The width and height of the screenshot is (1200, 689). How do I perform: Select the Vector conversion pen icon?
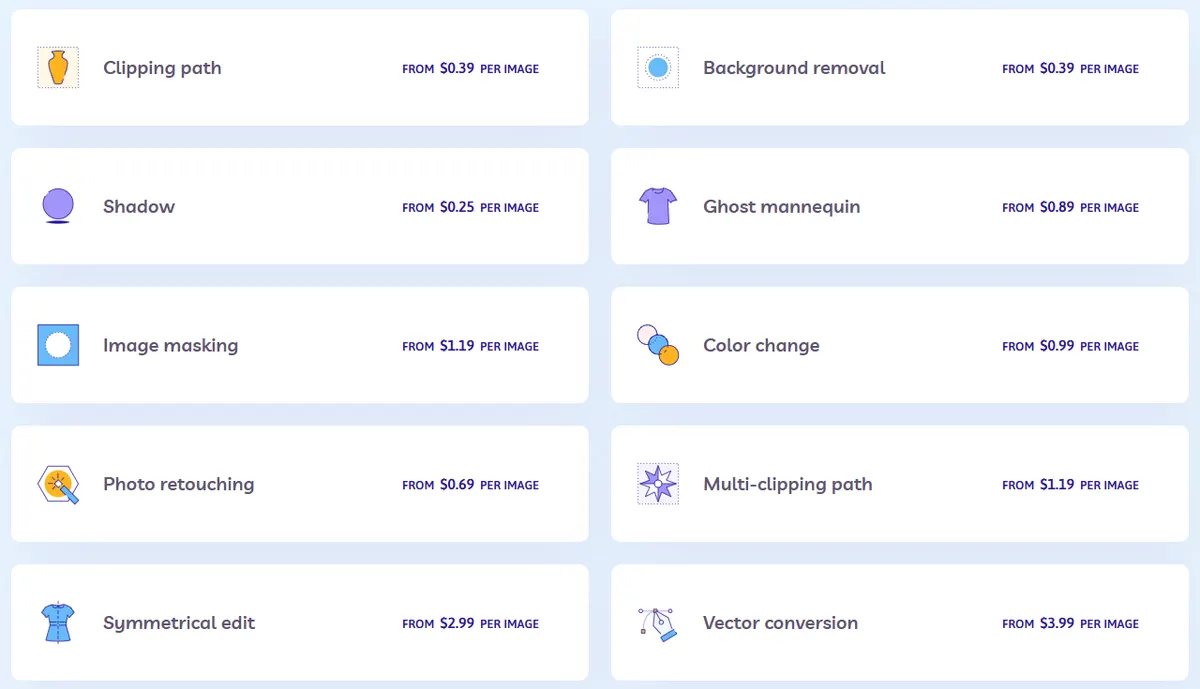[658, 622]
